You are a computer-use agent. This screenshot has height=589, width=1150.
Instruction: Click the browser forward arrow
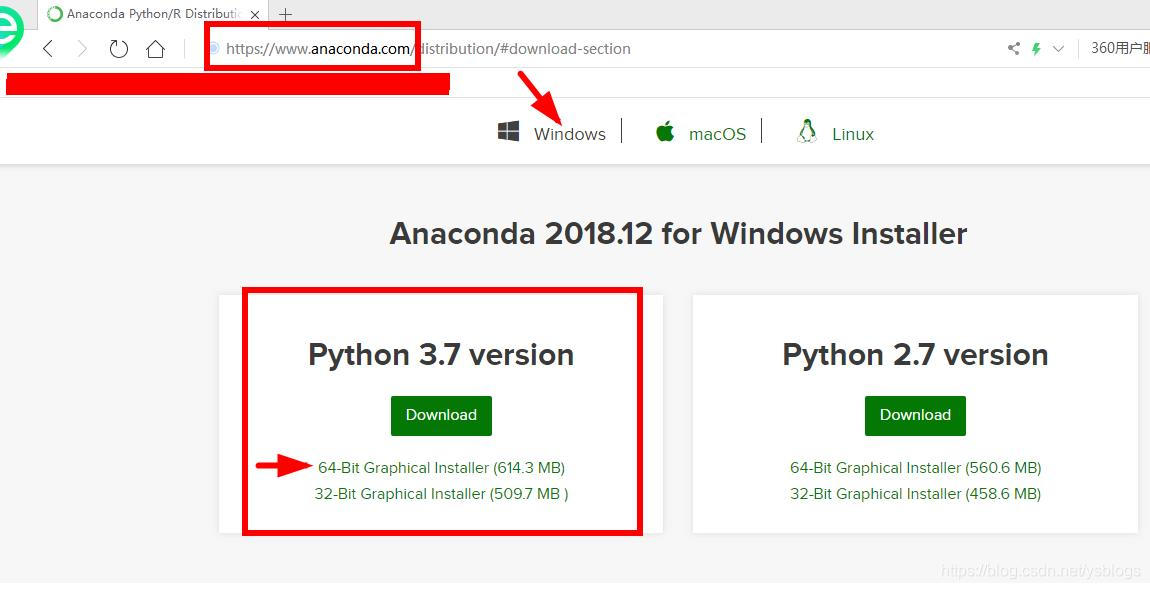tap(82, 49)
